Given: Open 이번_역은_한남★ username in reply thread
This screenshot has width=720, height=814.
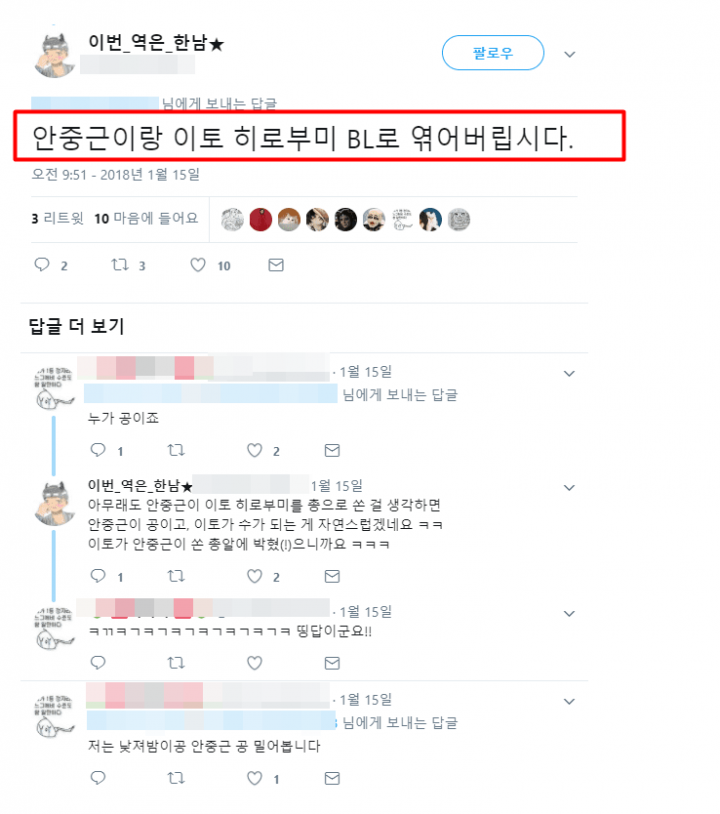Looking at the screenshot, I should tap(140, 486).
